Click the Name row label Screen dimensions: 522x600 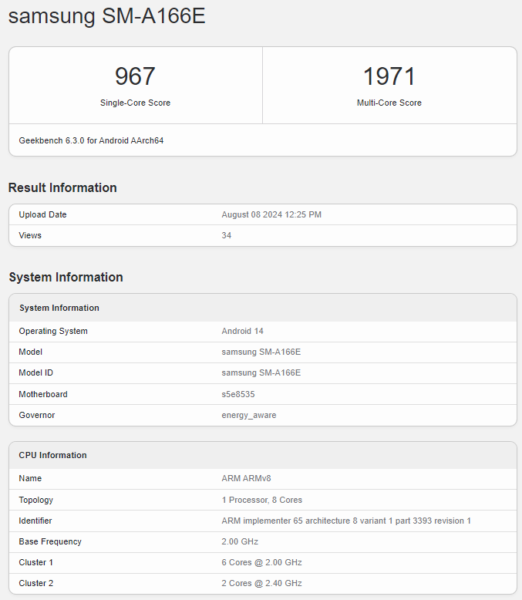(x=30, y=478)
